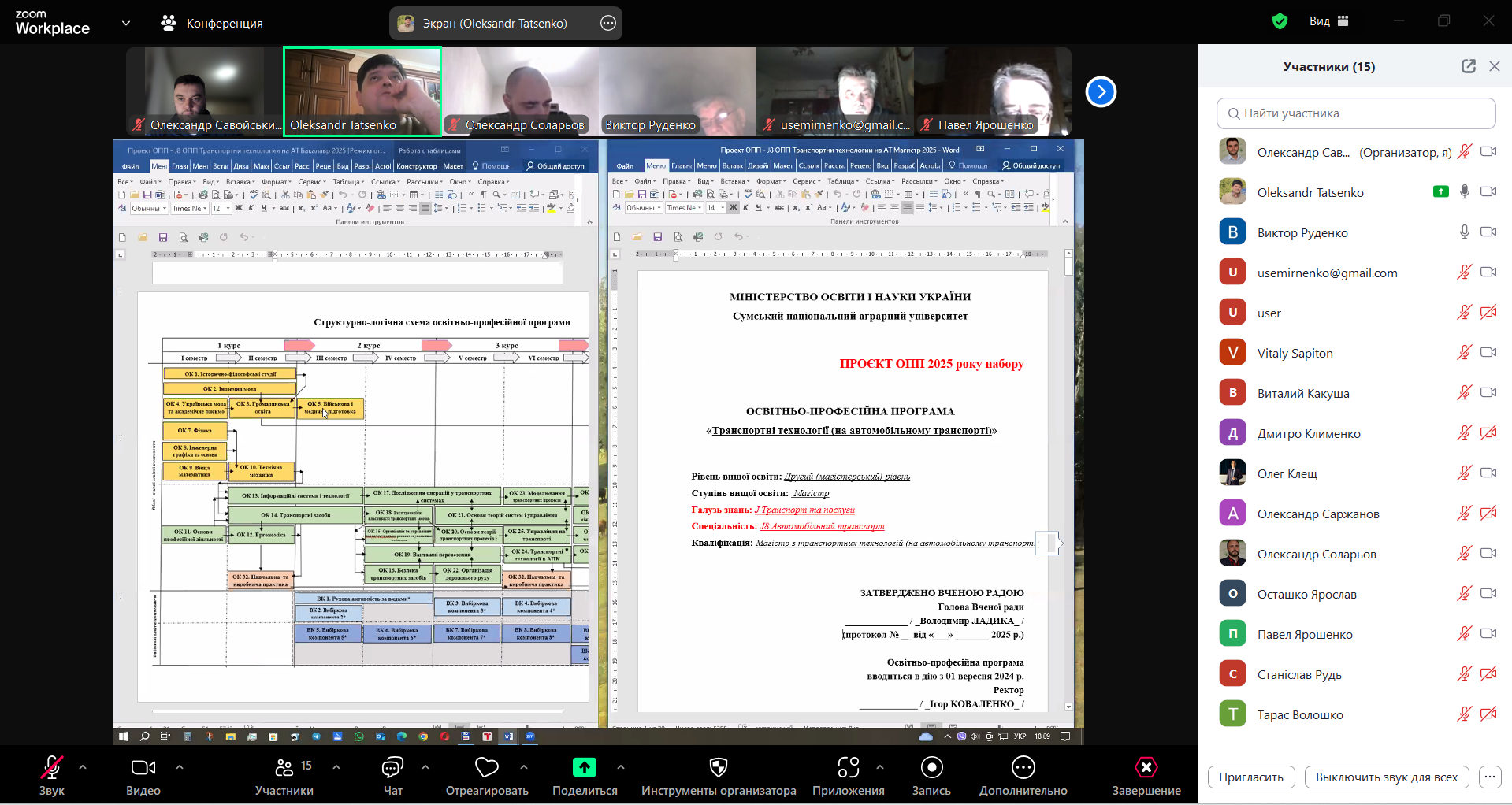Image resolution: width=1512 pixels, height=805 pixels.
Task: Open the Дополнительно more options icon
Action: point(1023,767)
